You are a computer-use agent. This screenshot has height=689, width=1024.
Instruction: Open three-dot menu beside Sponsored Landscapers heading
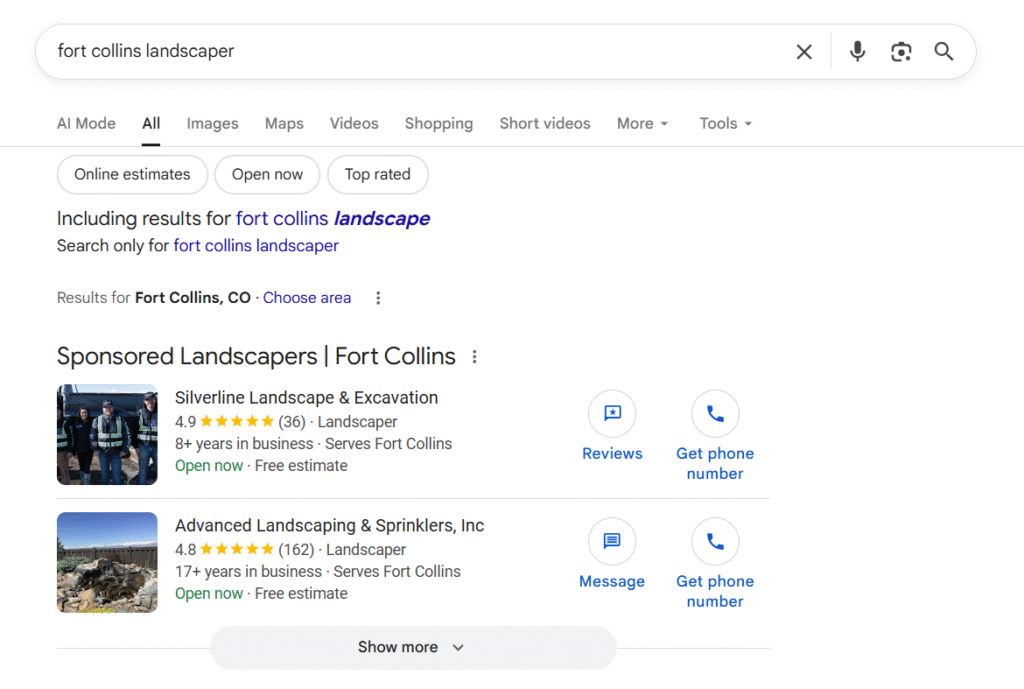(x=474, y=357)
